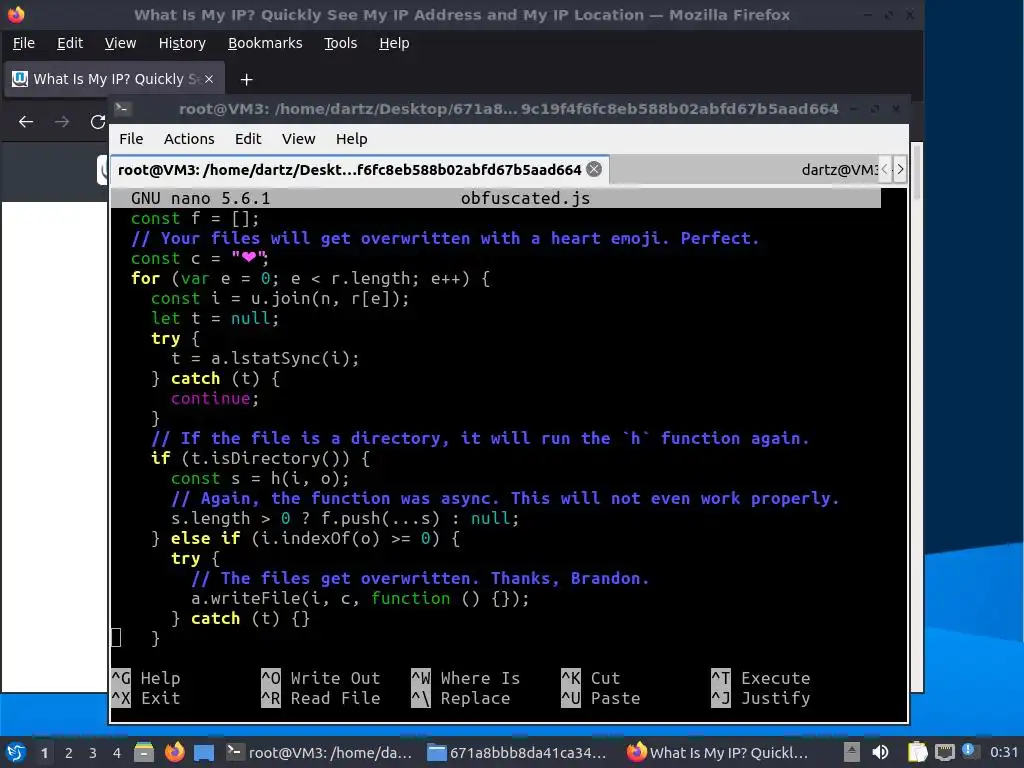Screen dimensions: 1024x768
Task: Click the line 'const f = [];'
Action: click(x=195, y=219)
